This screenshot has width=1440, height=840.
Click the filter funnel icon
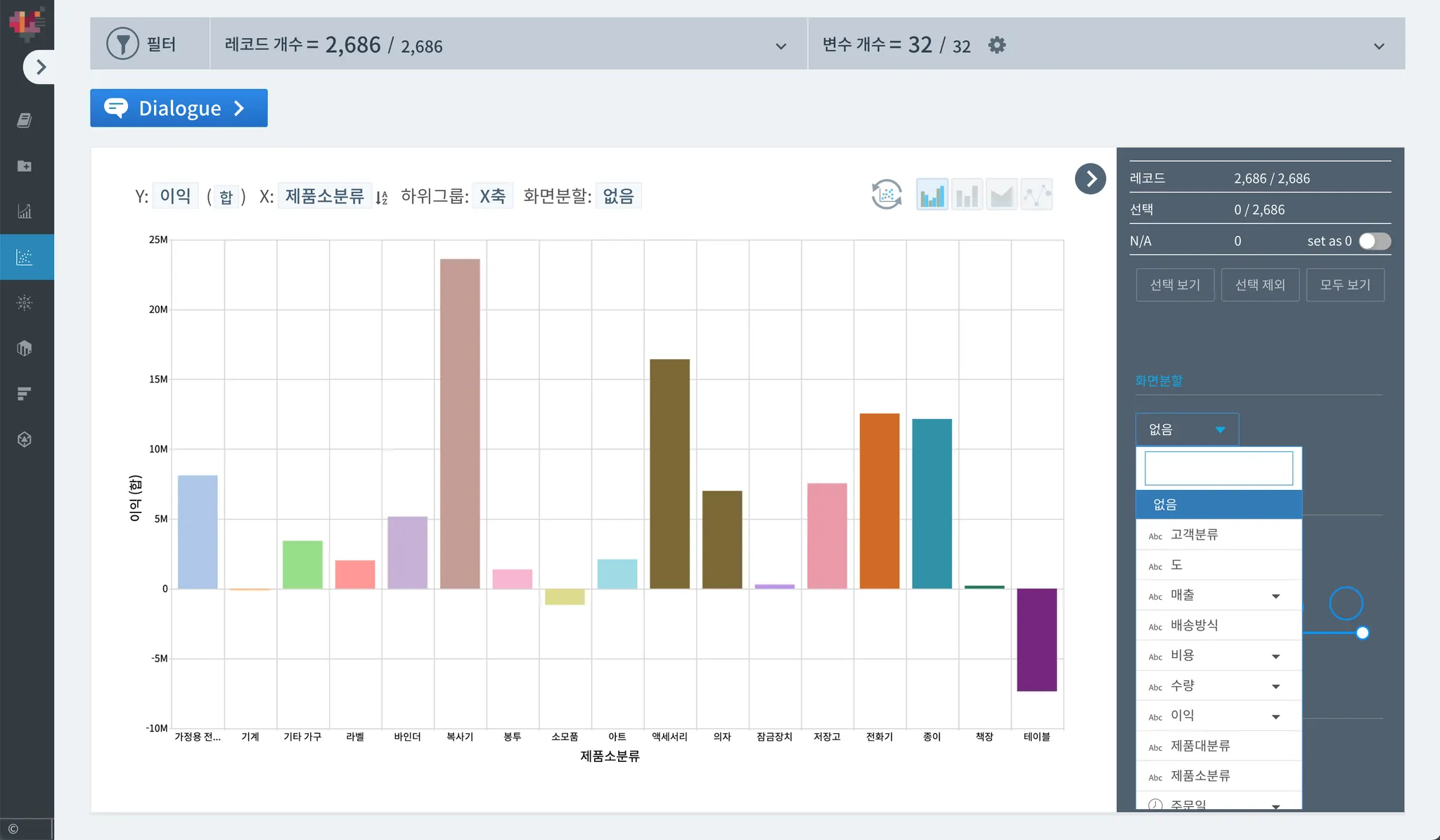[x=122, y=44]
